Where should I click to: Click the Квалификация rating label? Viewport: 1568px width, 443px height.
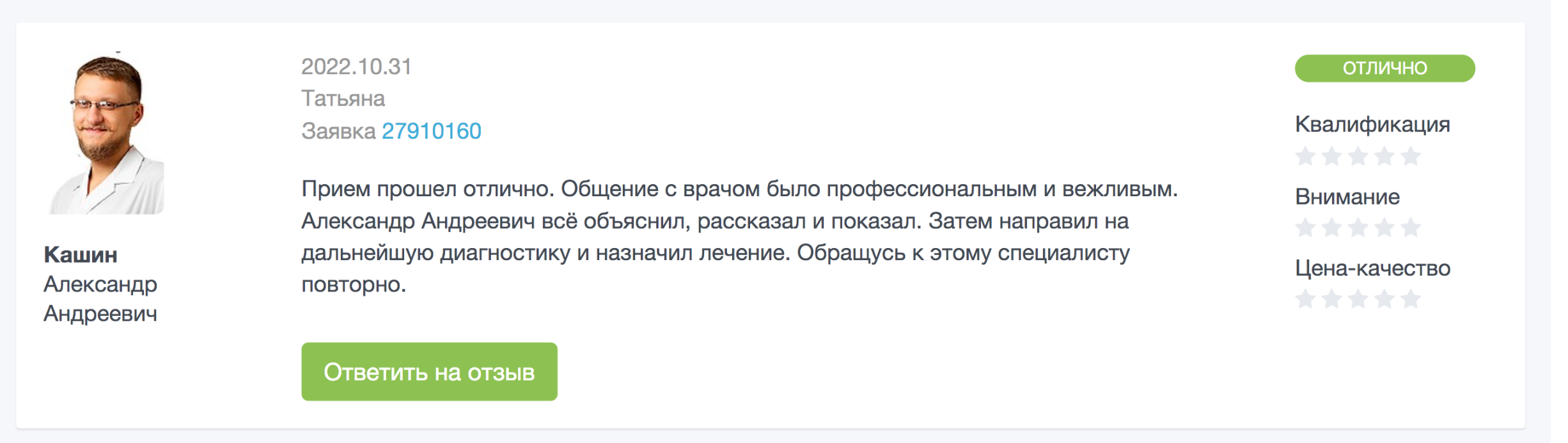click(1372, 124)
